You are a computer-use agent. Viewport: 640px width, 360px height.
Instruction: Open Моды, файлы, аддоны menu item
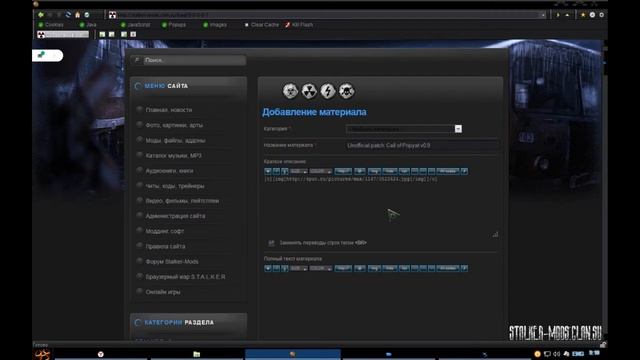coord(175,140)
